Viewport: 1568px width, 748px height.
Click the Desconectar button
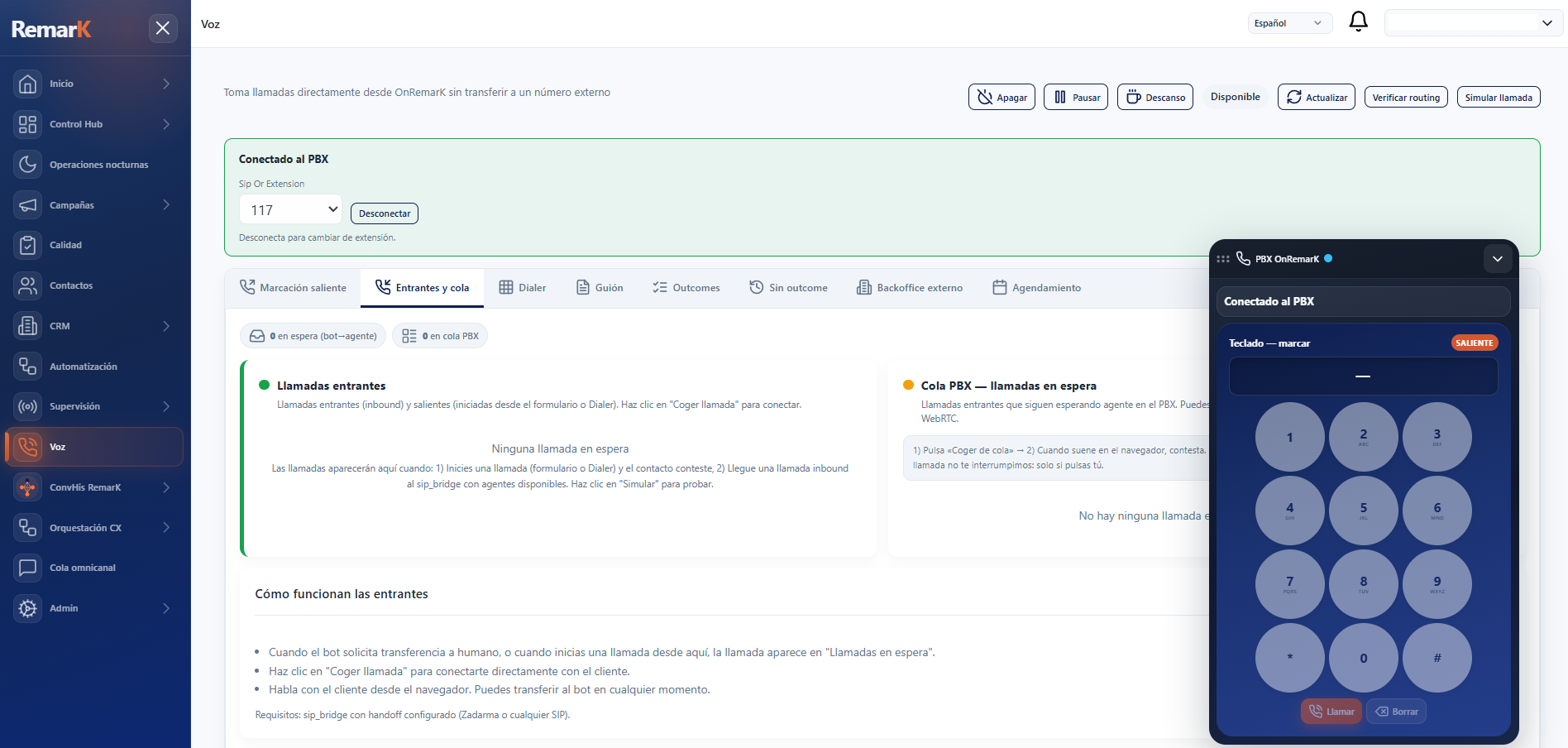click(385, 213)
